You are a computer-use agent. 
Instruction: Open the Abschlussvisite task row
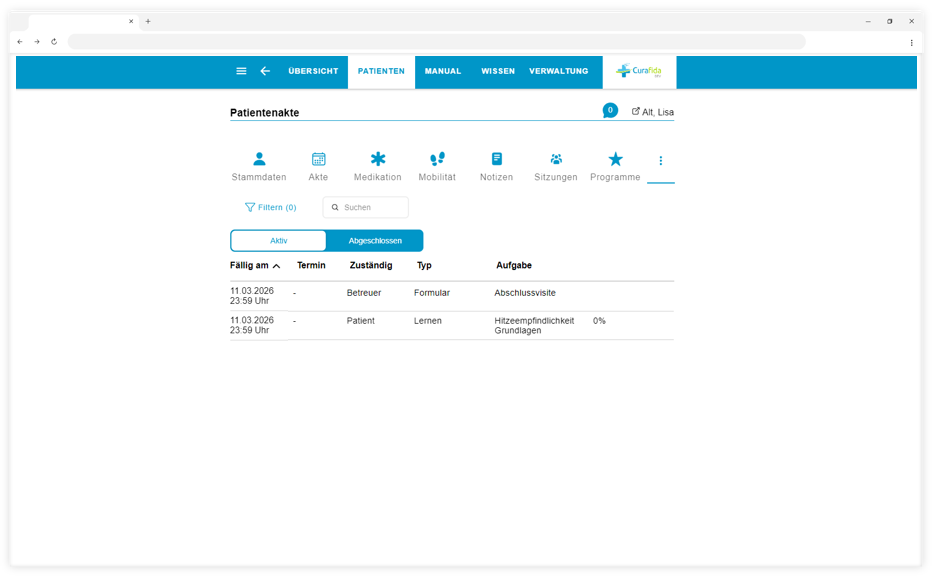[x=452, y=296]
